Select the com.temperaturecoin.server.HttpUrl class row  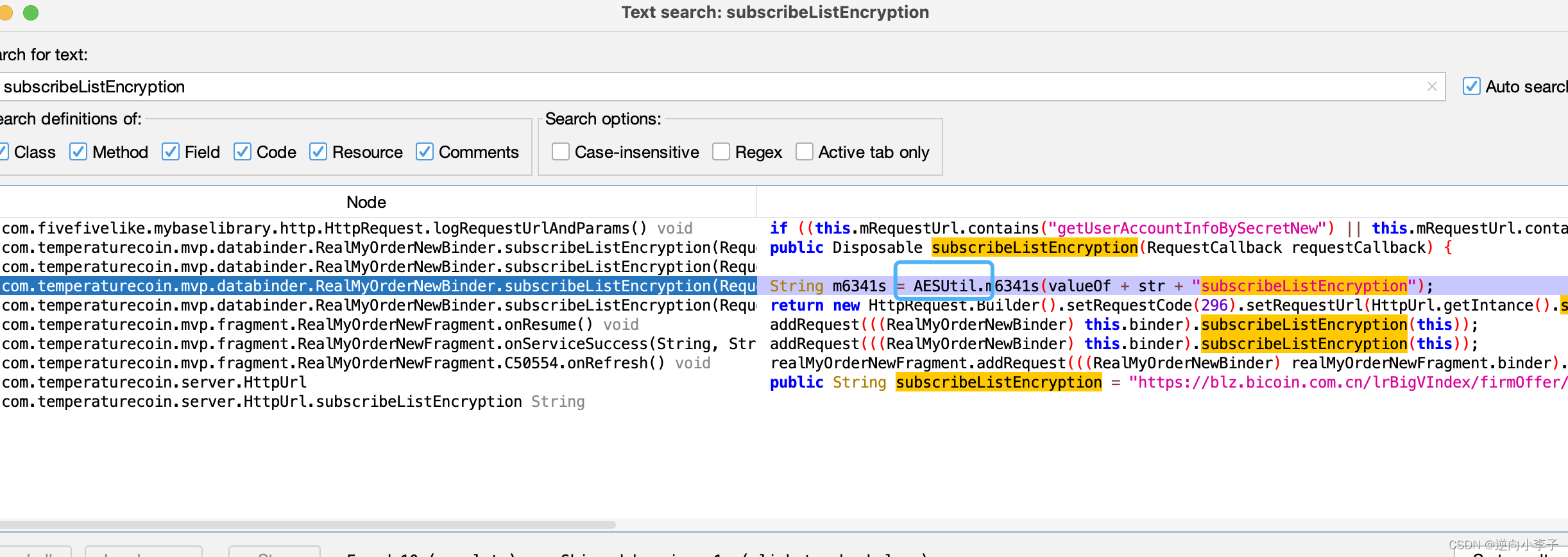pos(378,382)
